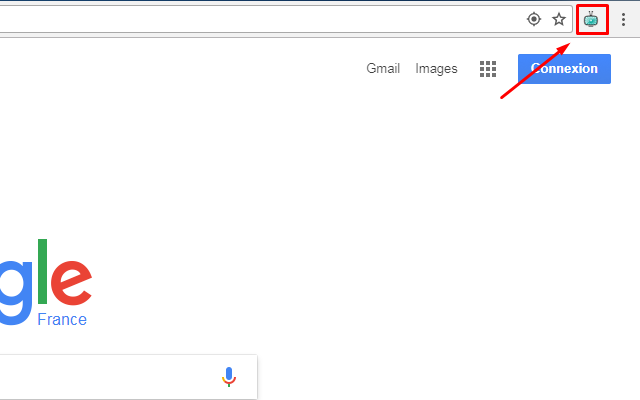Image resolution: width=640 pixels, height=400 pixels.
Task: Click blank page area below Connexion button
Action: click(564, 163)
